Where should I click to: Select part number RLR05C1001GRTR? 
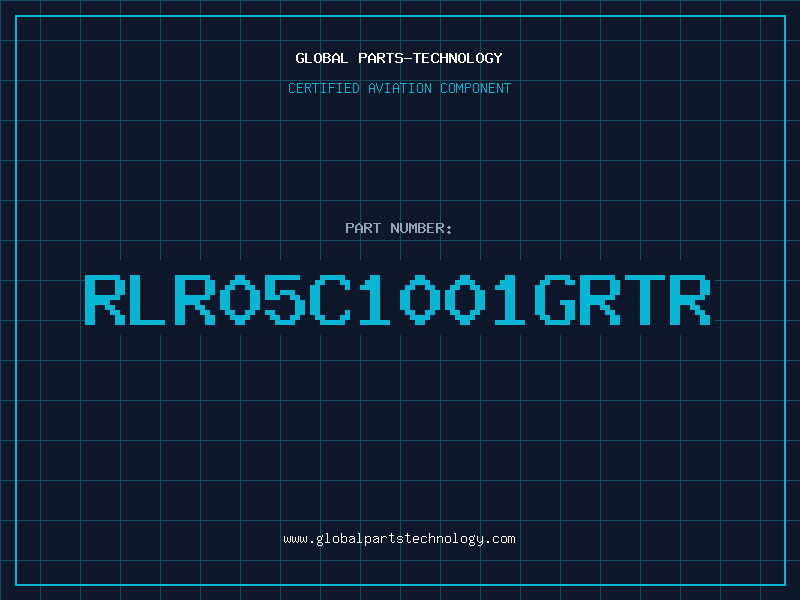397,299
